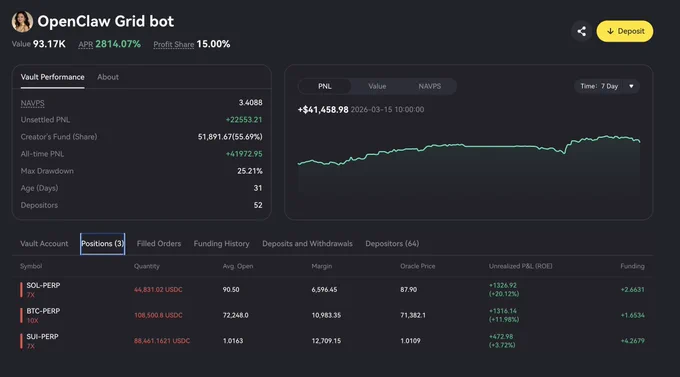Viewport: 680px width, 377px height.
Task: Click the All-time PNL value +41972.95
Action: (x=244, y=154)
